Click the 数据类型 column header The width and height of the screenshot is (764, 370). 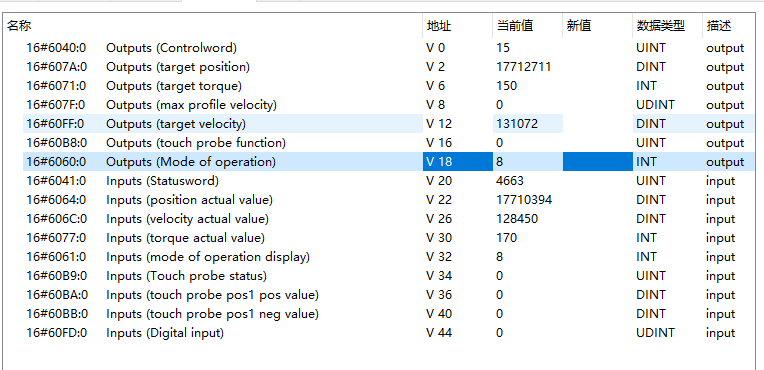pos(667,26)
